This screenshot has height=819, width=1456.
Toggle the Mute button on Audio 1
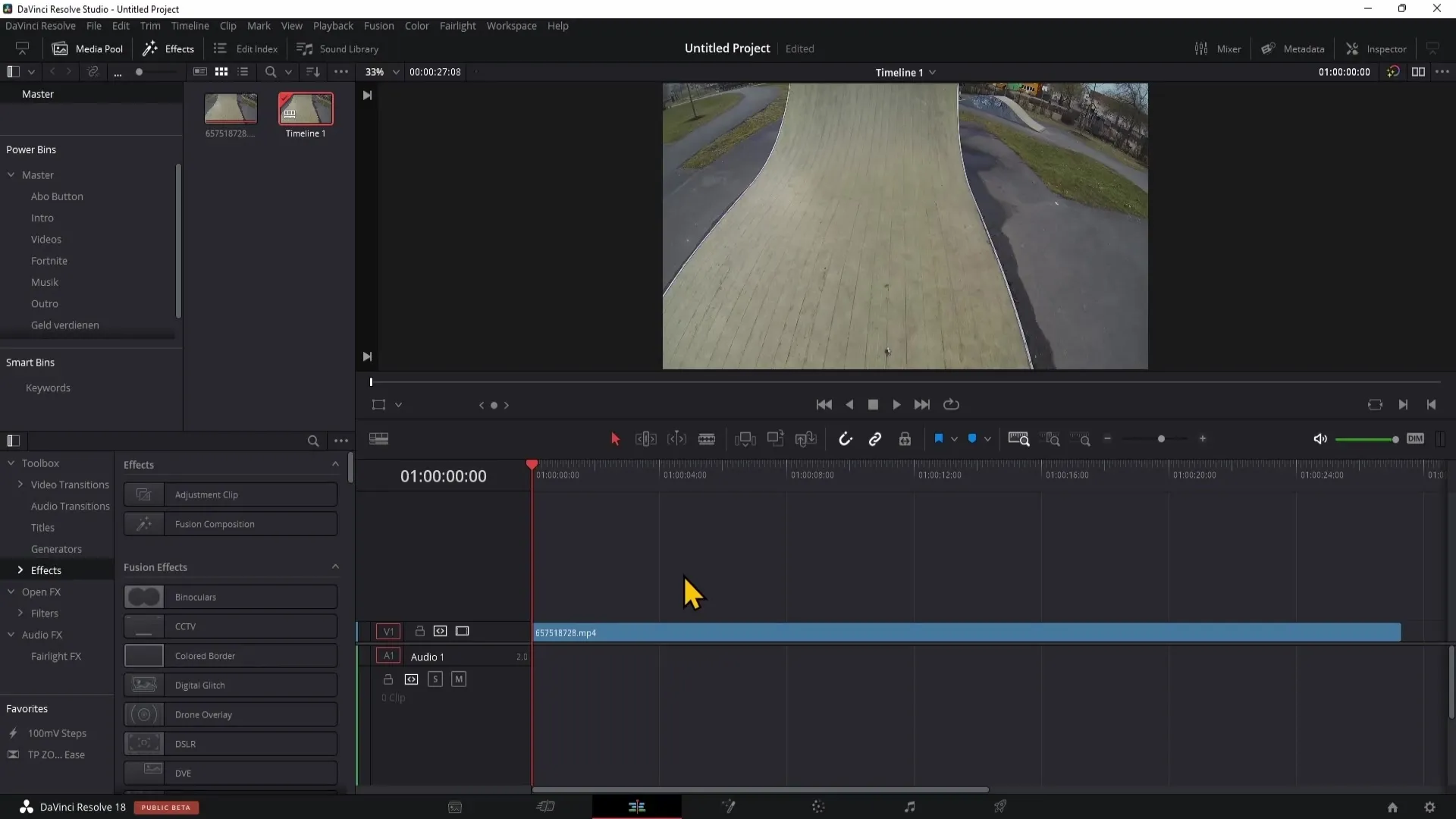458,679
